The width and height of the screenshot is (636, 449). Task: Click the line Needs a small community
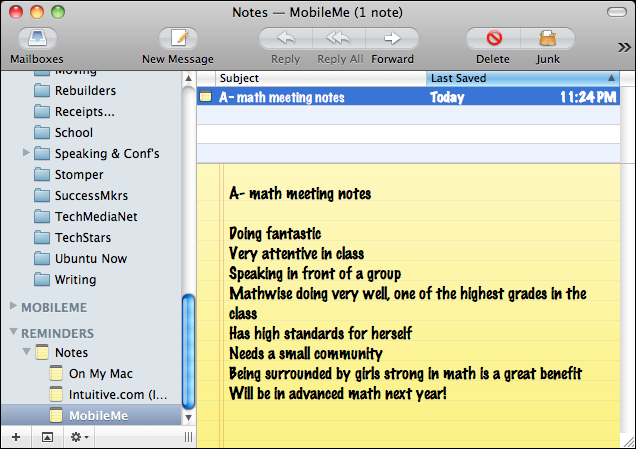305,354
